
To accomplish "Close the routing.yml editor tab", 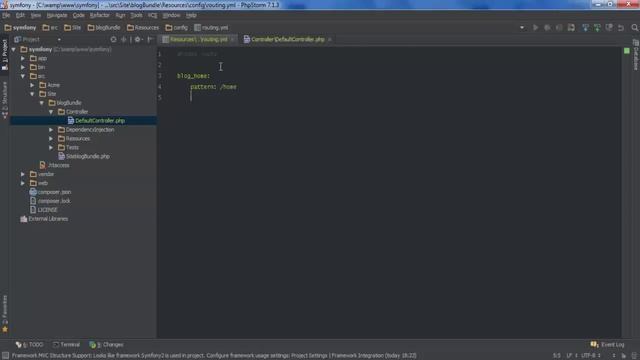I will tap(233, 40).
